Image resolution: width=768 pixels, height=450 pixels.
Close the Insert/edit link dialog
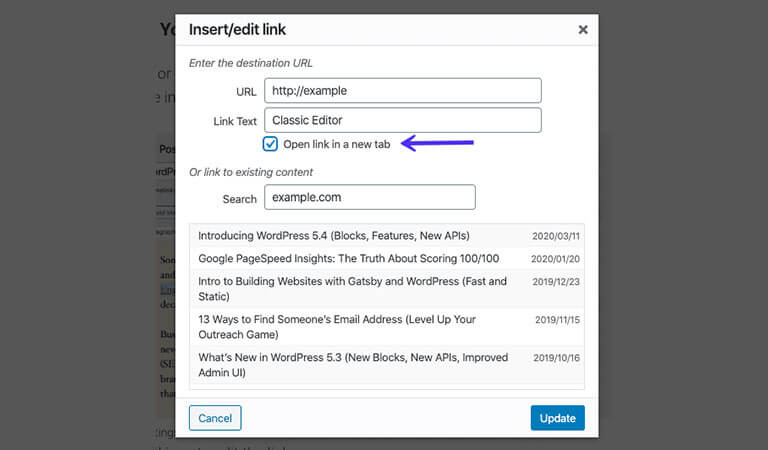click(583, 30)
